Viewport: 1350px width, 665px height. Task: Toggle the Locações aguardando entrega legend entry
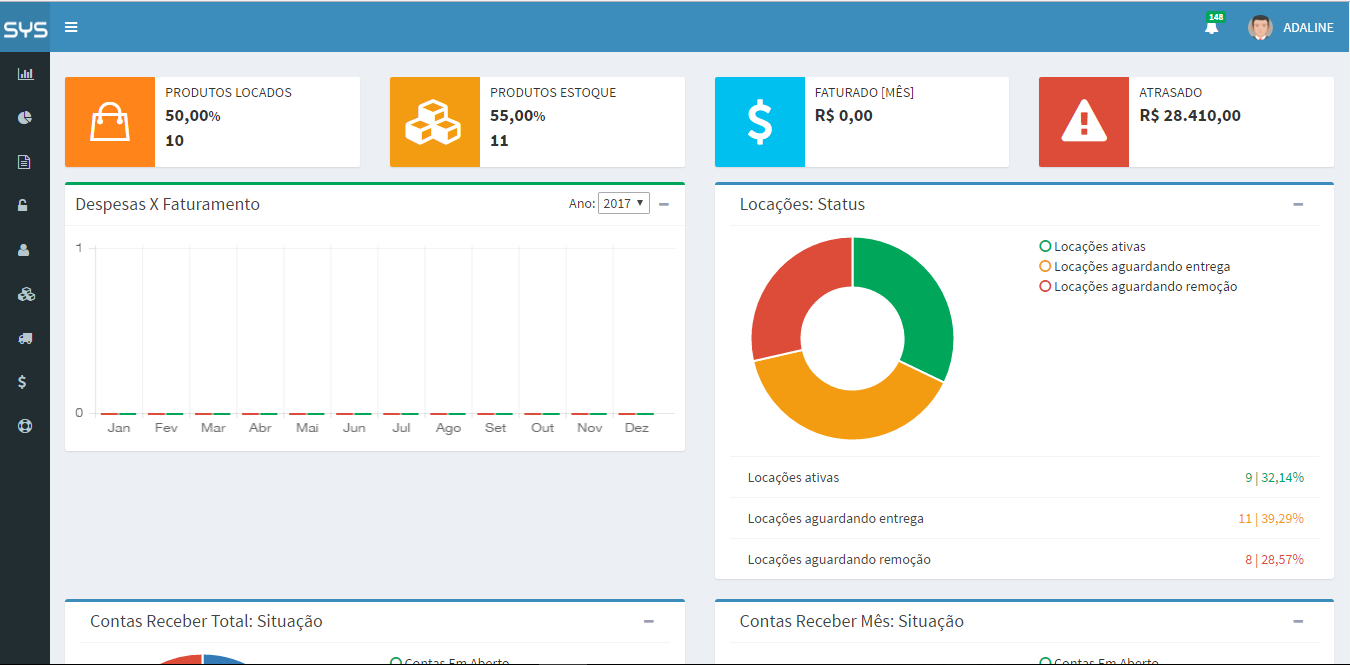click(1135, 266)
